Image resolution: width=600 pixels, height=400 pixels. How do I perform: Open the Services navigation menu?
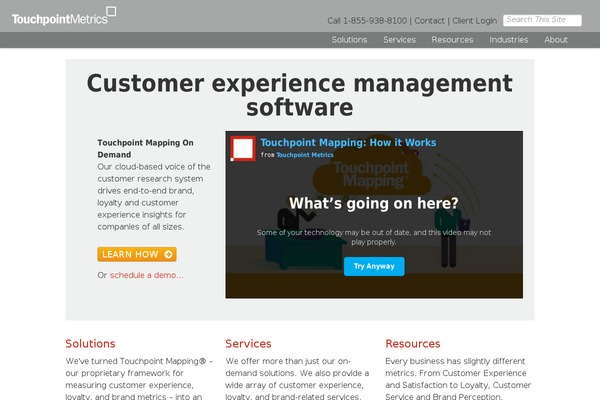[x=399, y=40]
